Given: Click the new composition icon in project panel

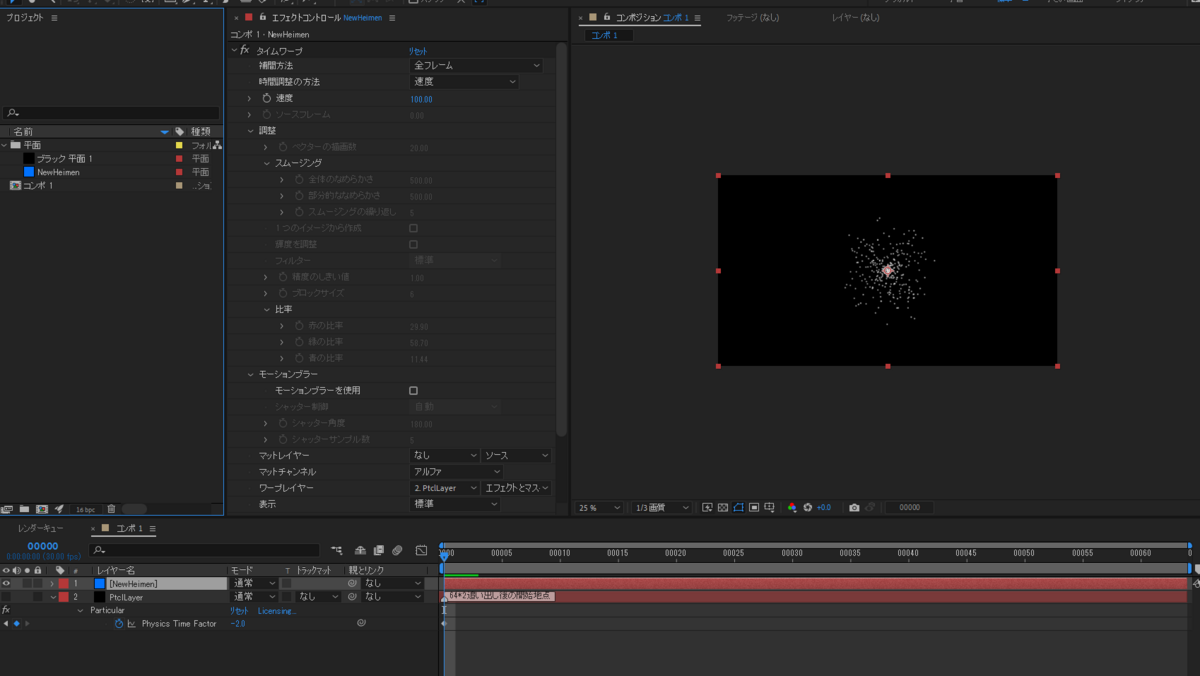Looking at the screenshot, I should coord(42,509).
